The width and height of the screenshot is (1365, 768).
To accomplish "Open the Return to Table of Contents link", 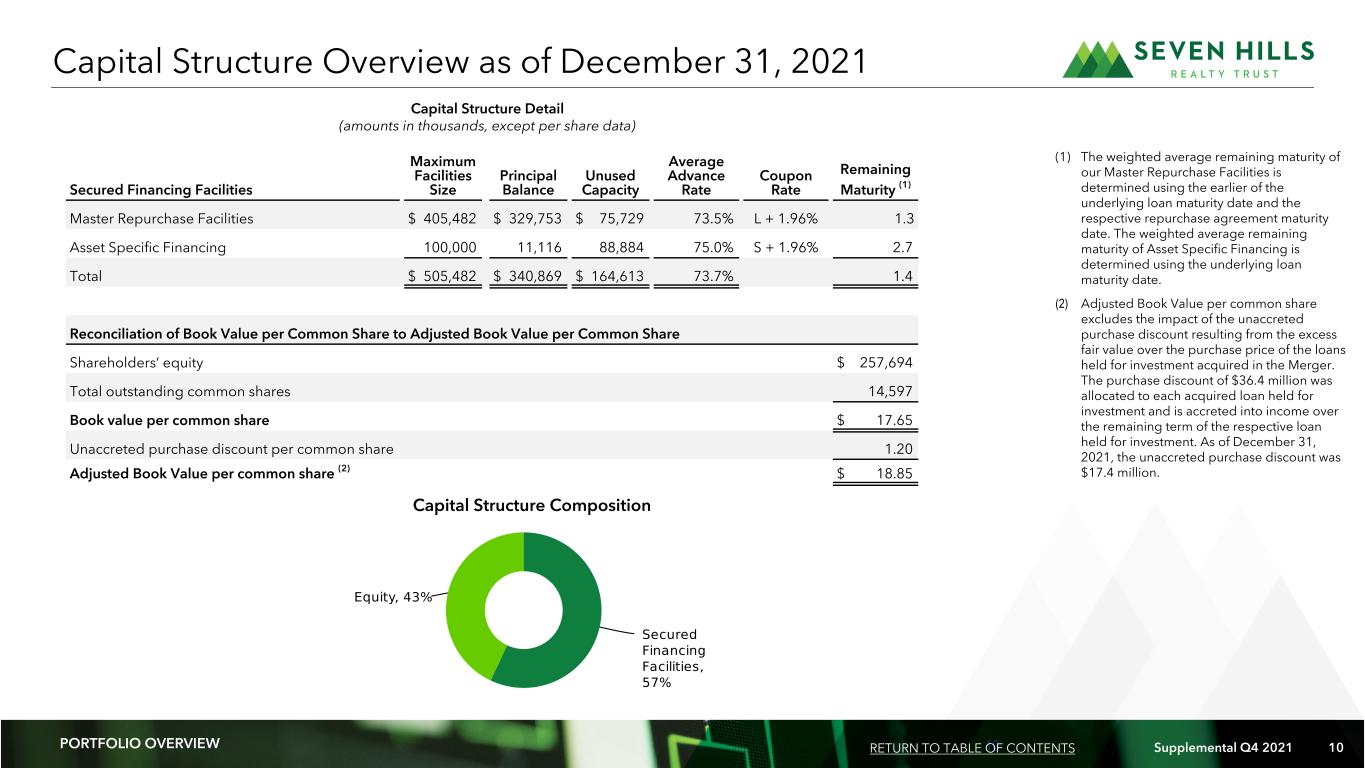I will (972, 748).
